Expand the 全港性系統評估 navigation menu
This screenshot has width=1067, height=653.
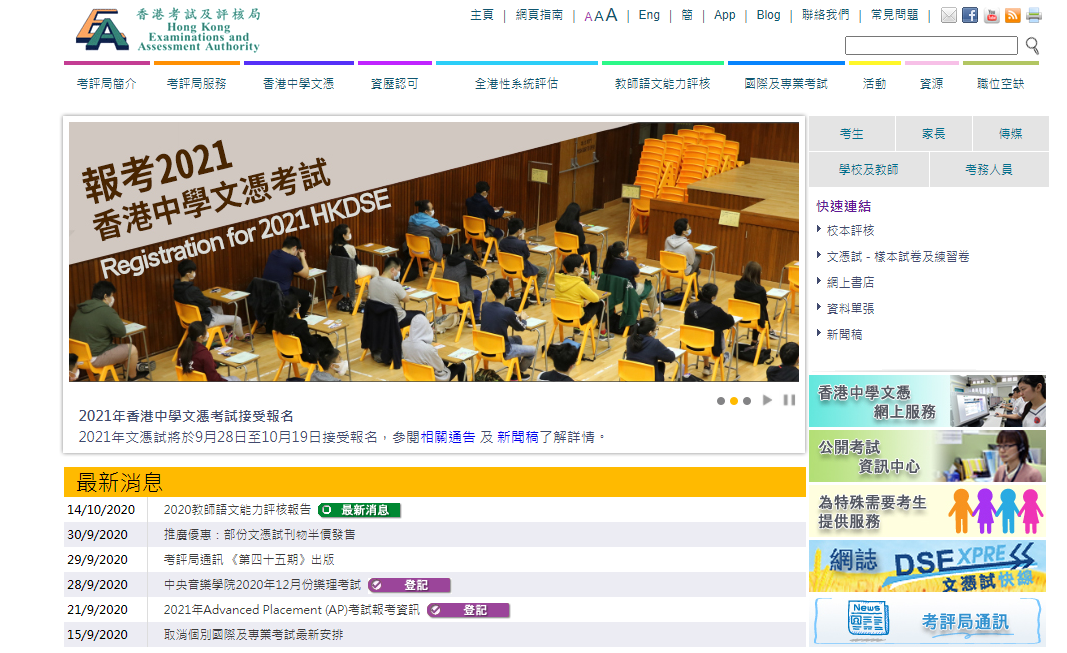(516, 84)
